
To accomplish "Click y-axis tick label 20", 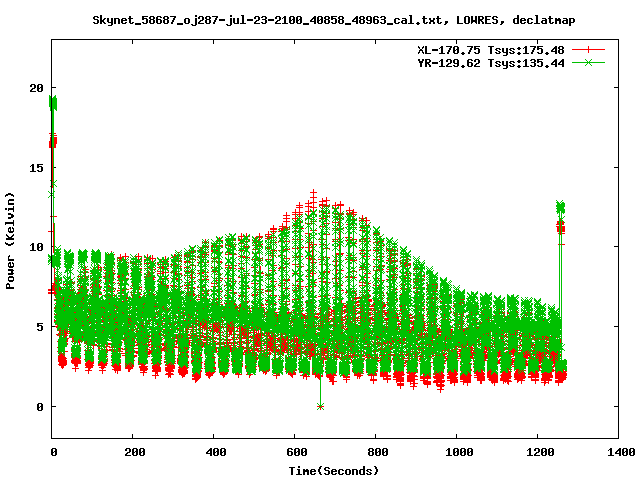I will 36,88.
